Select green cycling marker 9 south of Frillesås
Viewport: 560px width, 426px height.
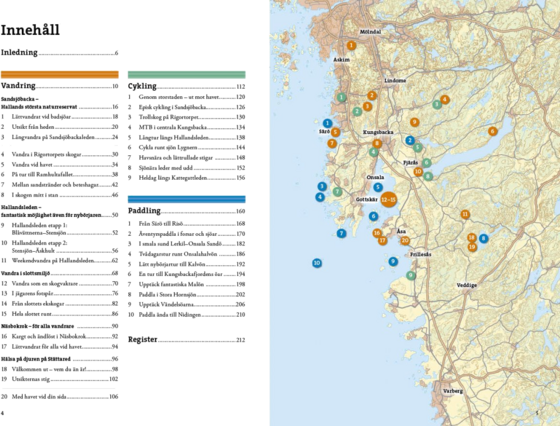point(411,275)
